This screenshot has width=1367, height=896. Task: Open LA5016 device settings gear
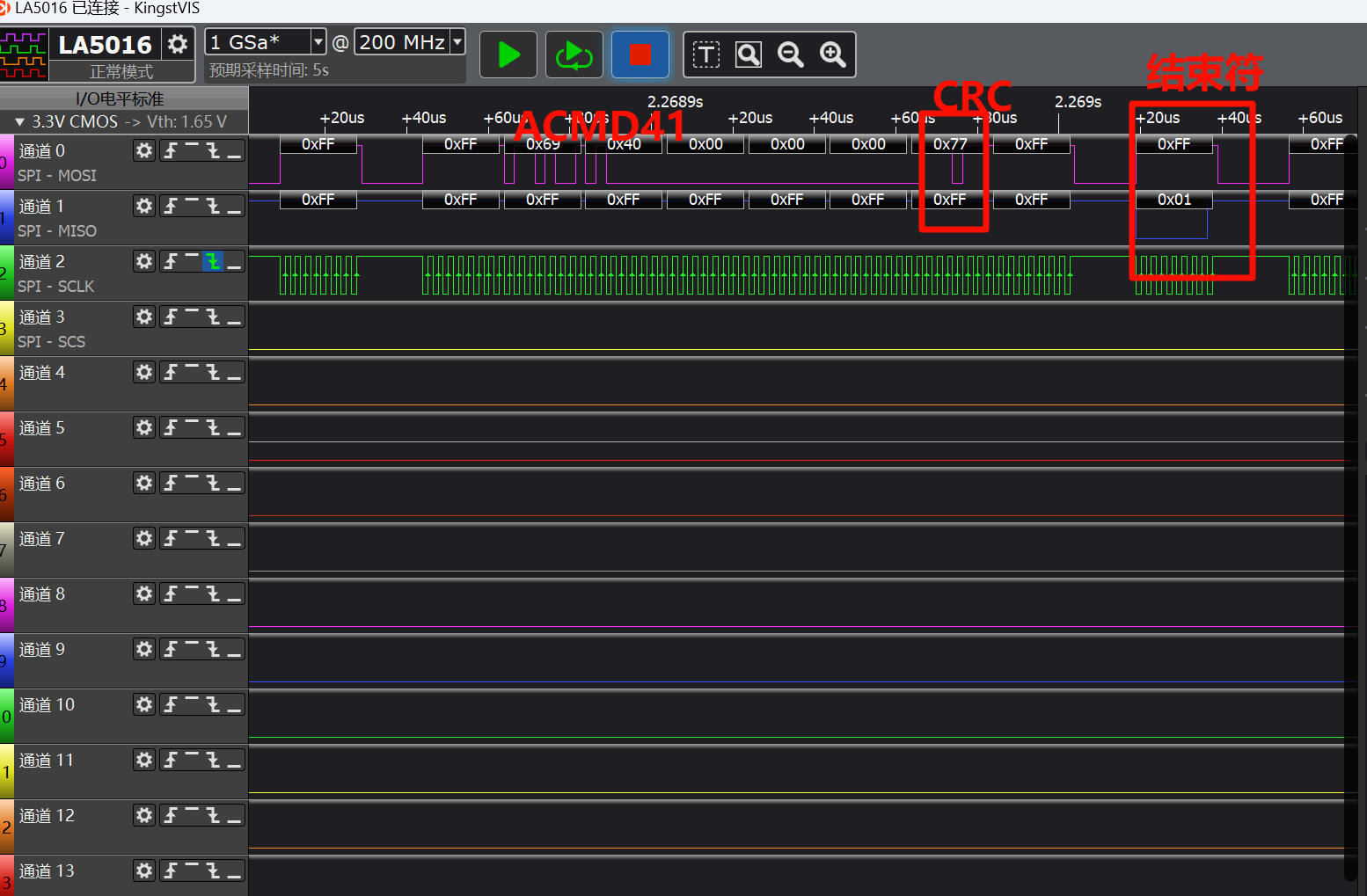[178, 44]
